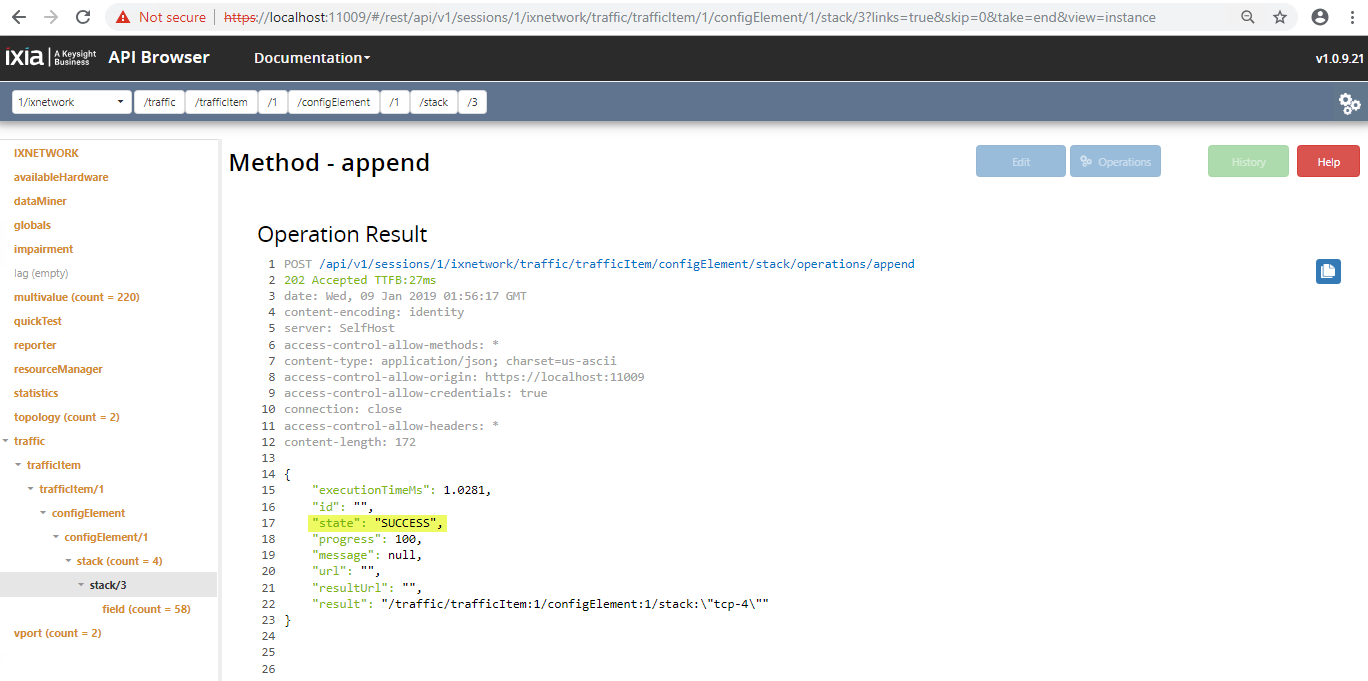The image size is (1368, 681).
Task: Collapse the stack (count = 4) node
Action: [69, 561]
